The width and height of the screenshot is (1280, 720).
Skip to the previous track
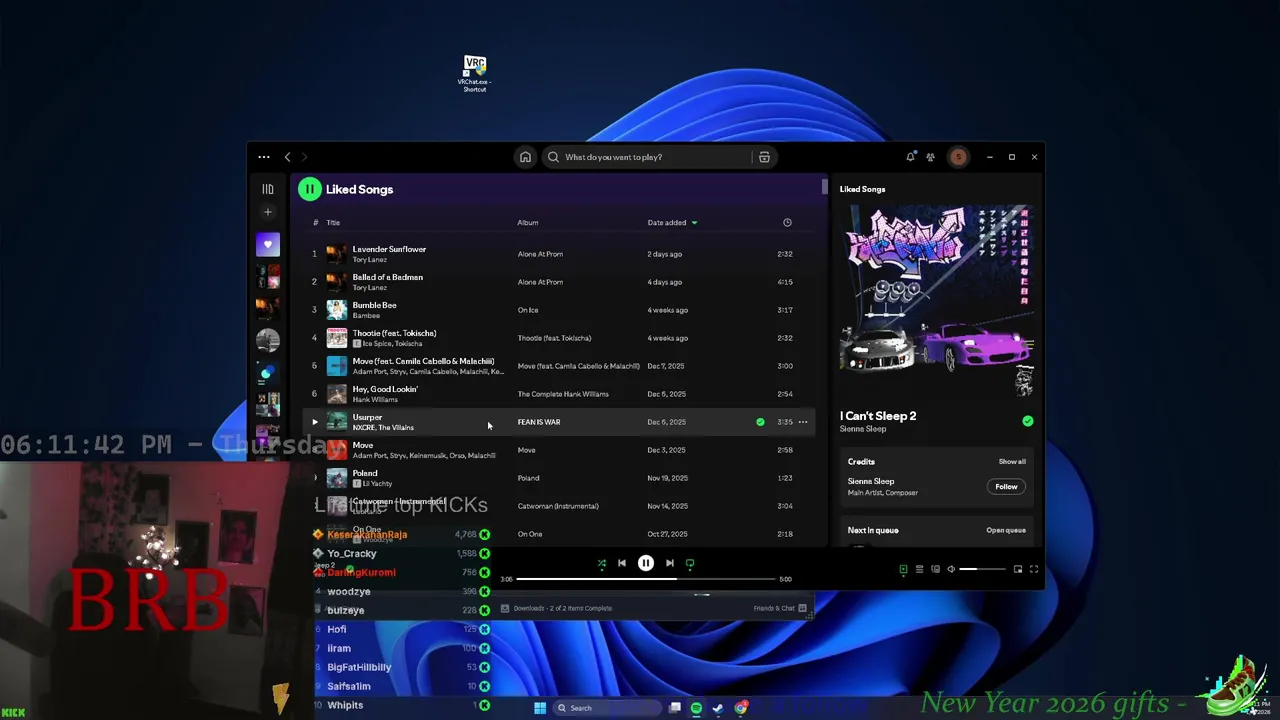click(x=622, y=563)
